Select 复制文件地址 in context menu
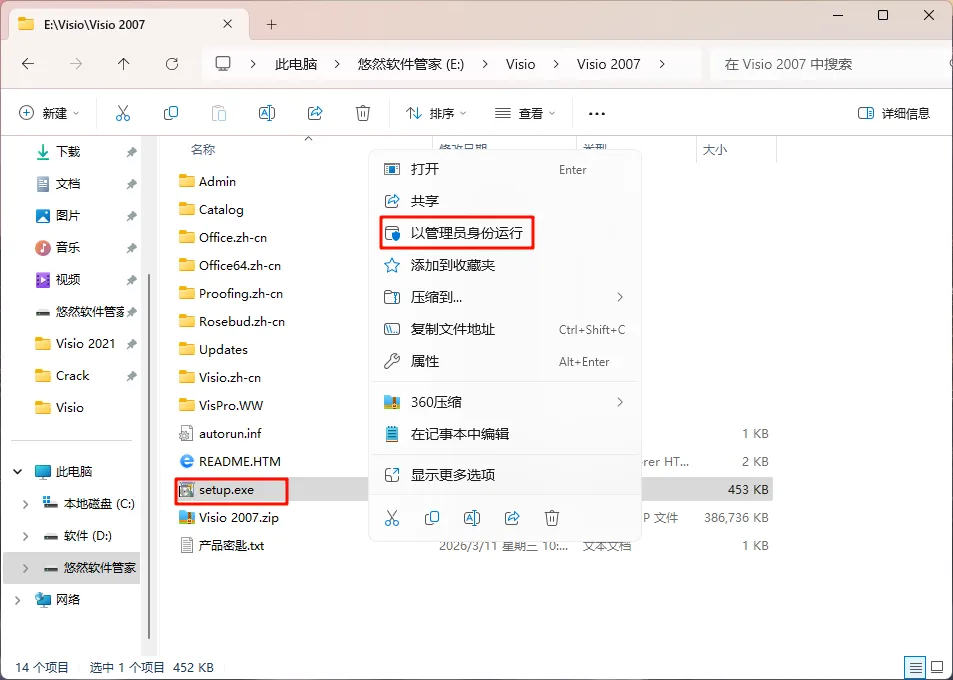Screen dimensions: 953x680 [505, 329]
